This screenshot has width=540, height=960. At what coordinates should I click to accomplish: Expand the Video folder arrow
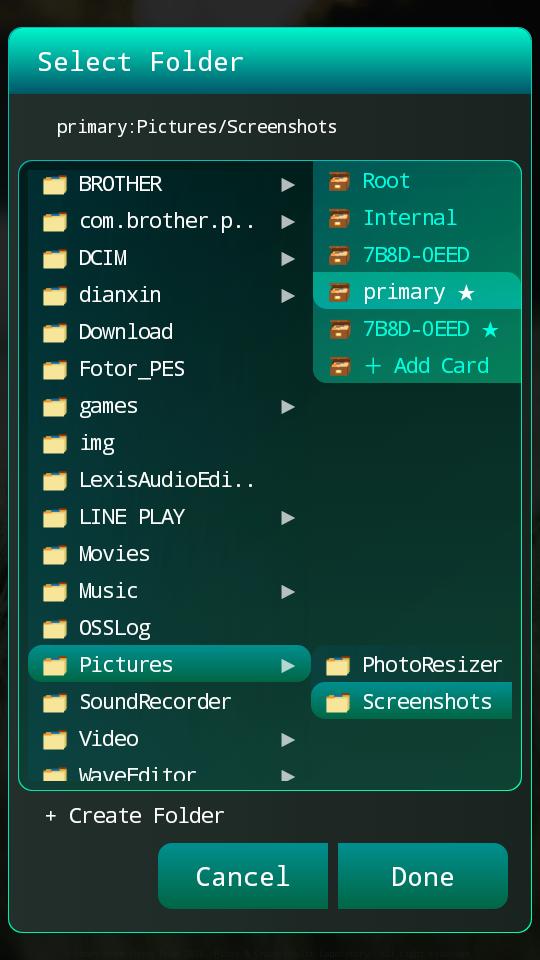point(288,740)
